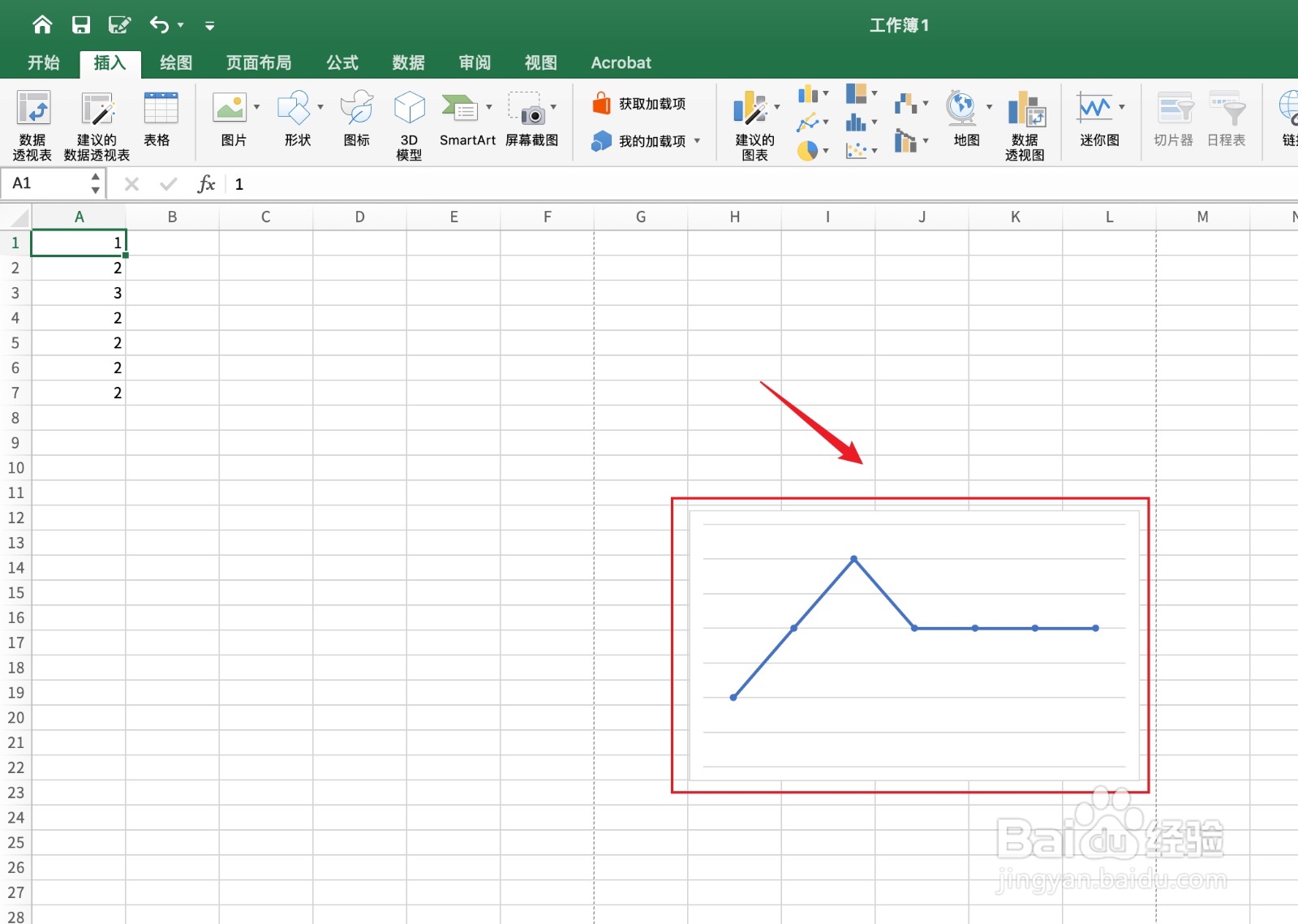Open Recommended Charts (建议的图表)
The width and height of the screenshot is (1298, 924).
(x=754, y=126)
